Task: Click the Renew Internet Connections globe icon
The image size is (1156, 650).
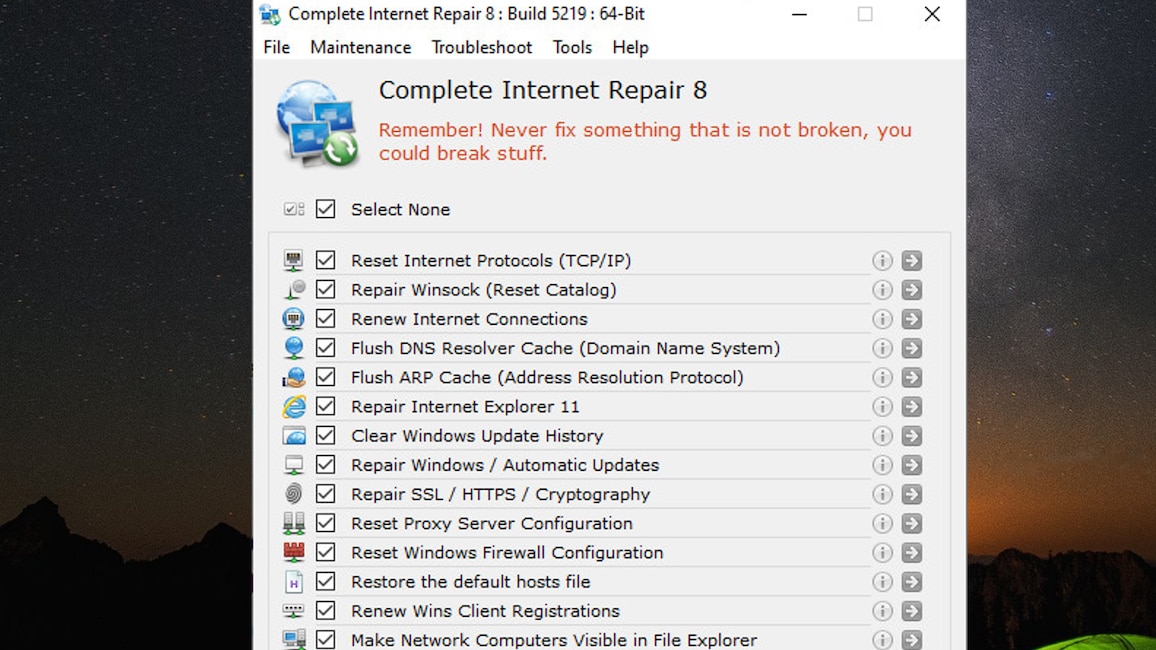Action: tap(294, 318)
